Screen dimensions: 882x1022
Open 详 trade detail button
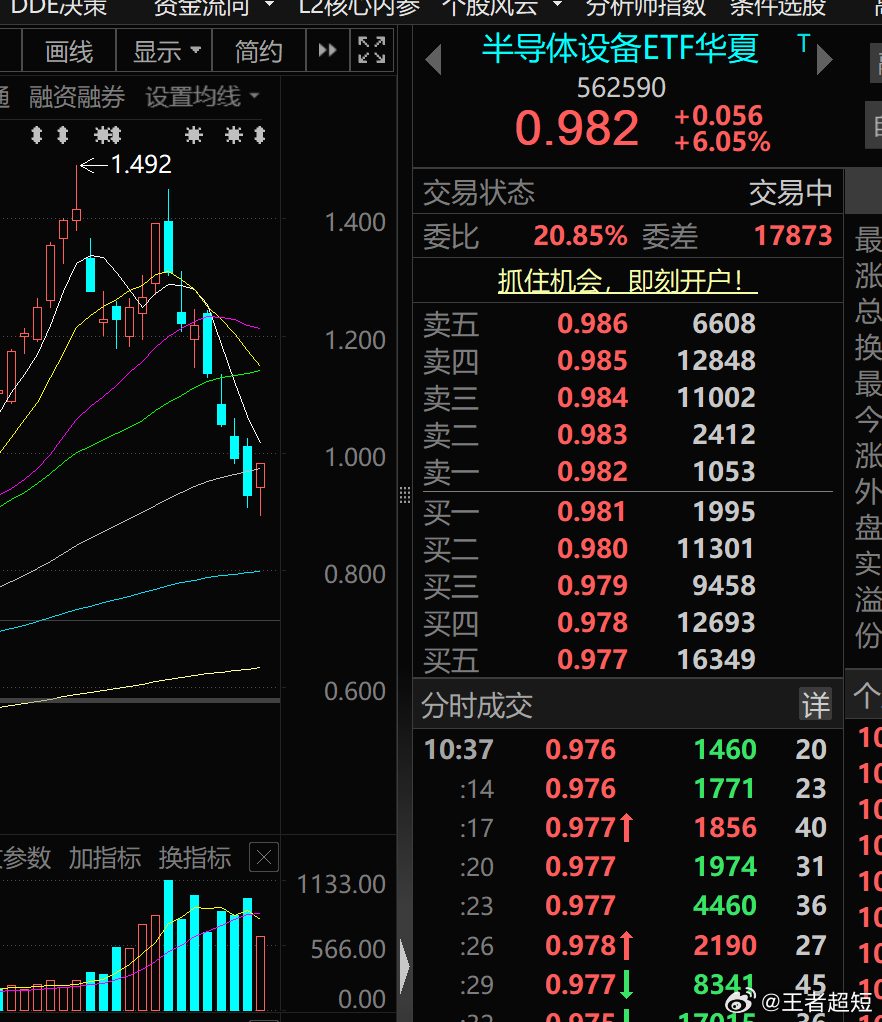pos(816,705)
